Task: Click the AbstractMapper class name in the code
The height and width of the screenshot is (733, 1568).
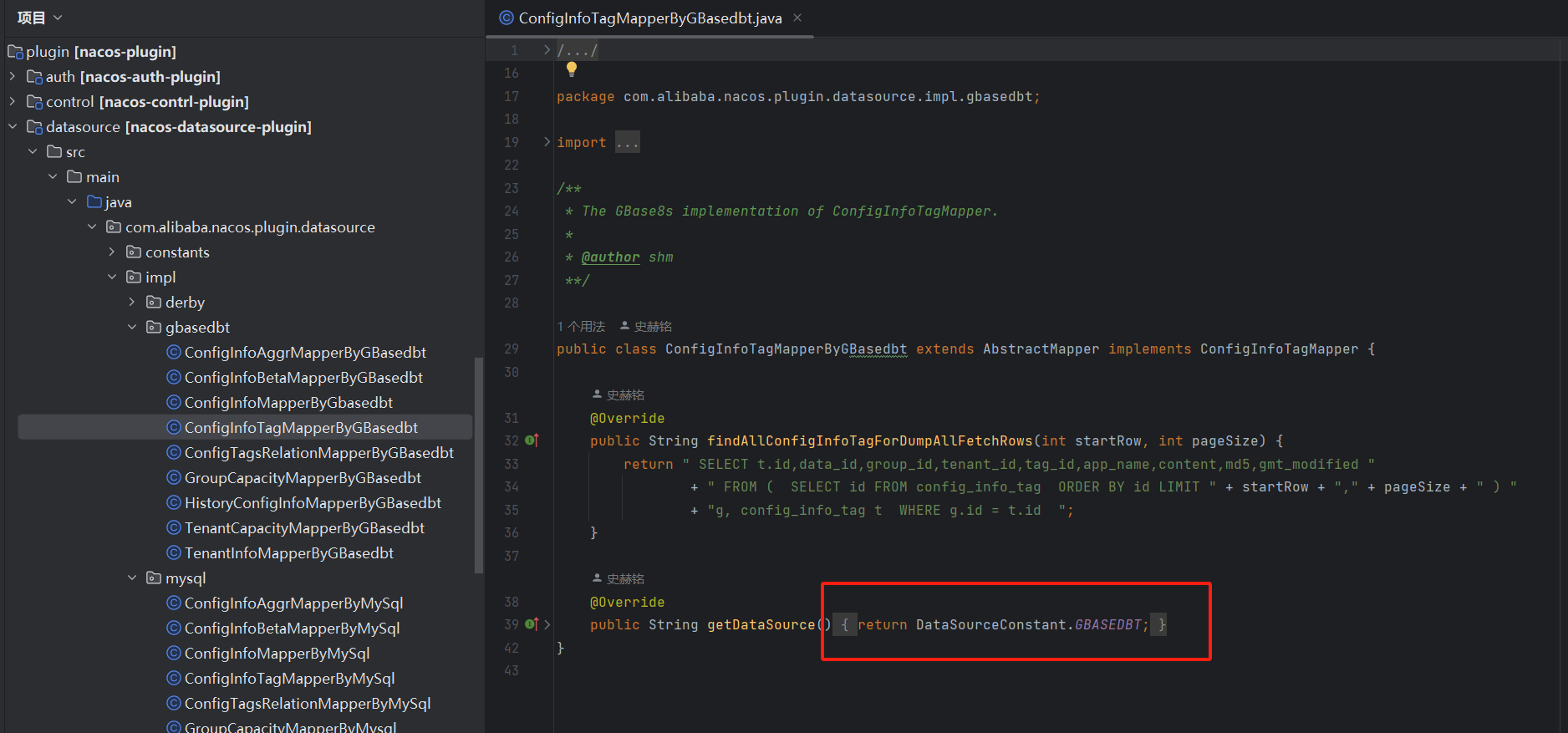Action: point(1041,349)
